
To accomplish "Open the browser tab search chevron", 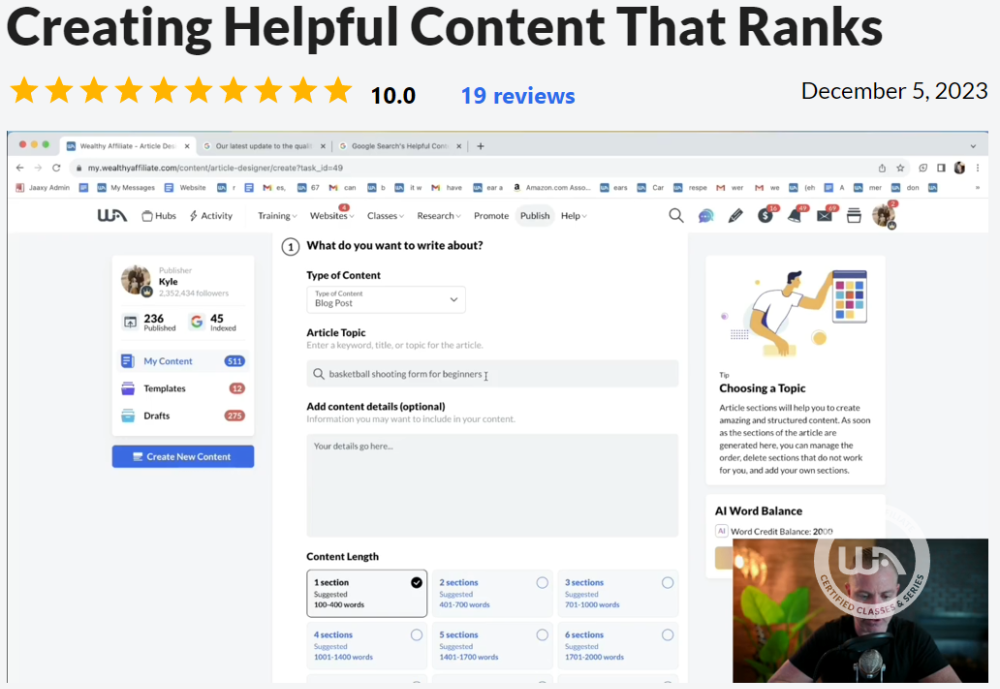I will click(973, 146).
